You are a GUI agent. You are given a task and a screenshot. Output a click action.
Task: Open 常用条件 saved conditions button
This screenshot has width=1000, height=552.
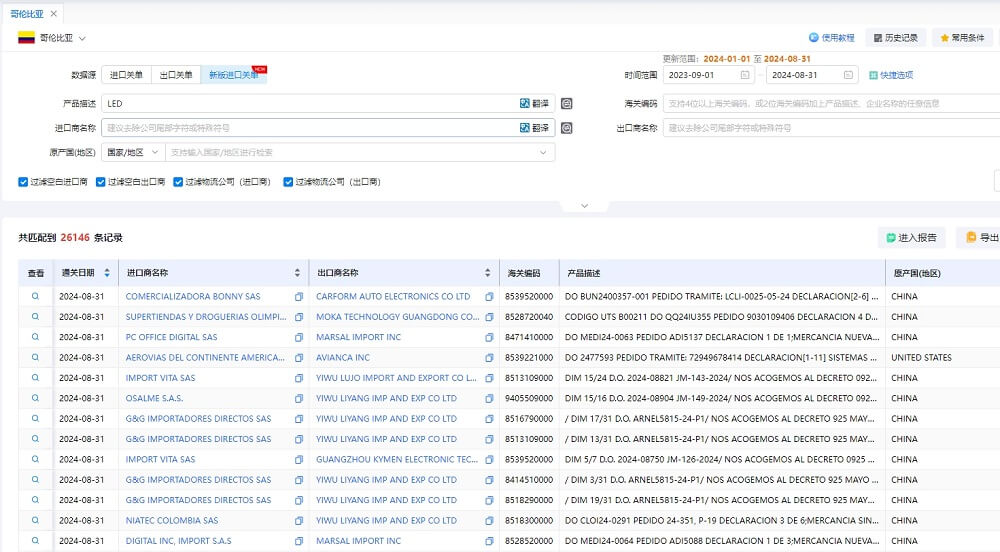(962, 38)
